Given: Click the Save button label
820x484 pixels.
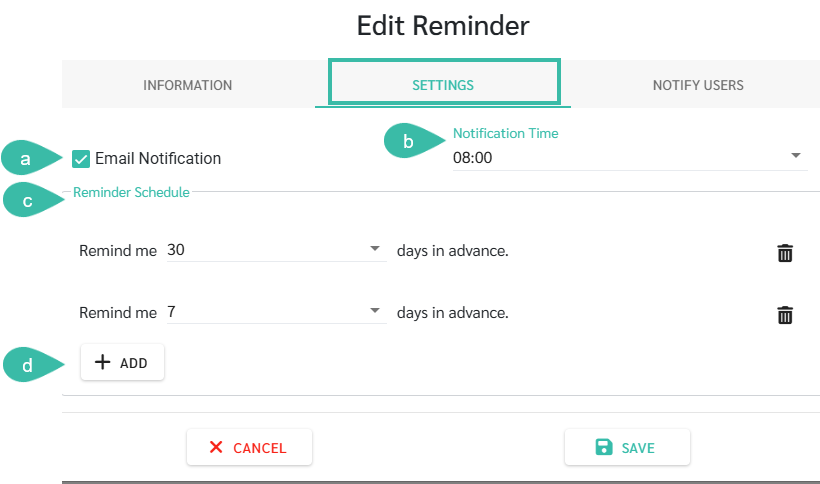Looking at the screenshot, I should click(638, 448).
